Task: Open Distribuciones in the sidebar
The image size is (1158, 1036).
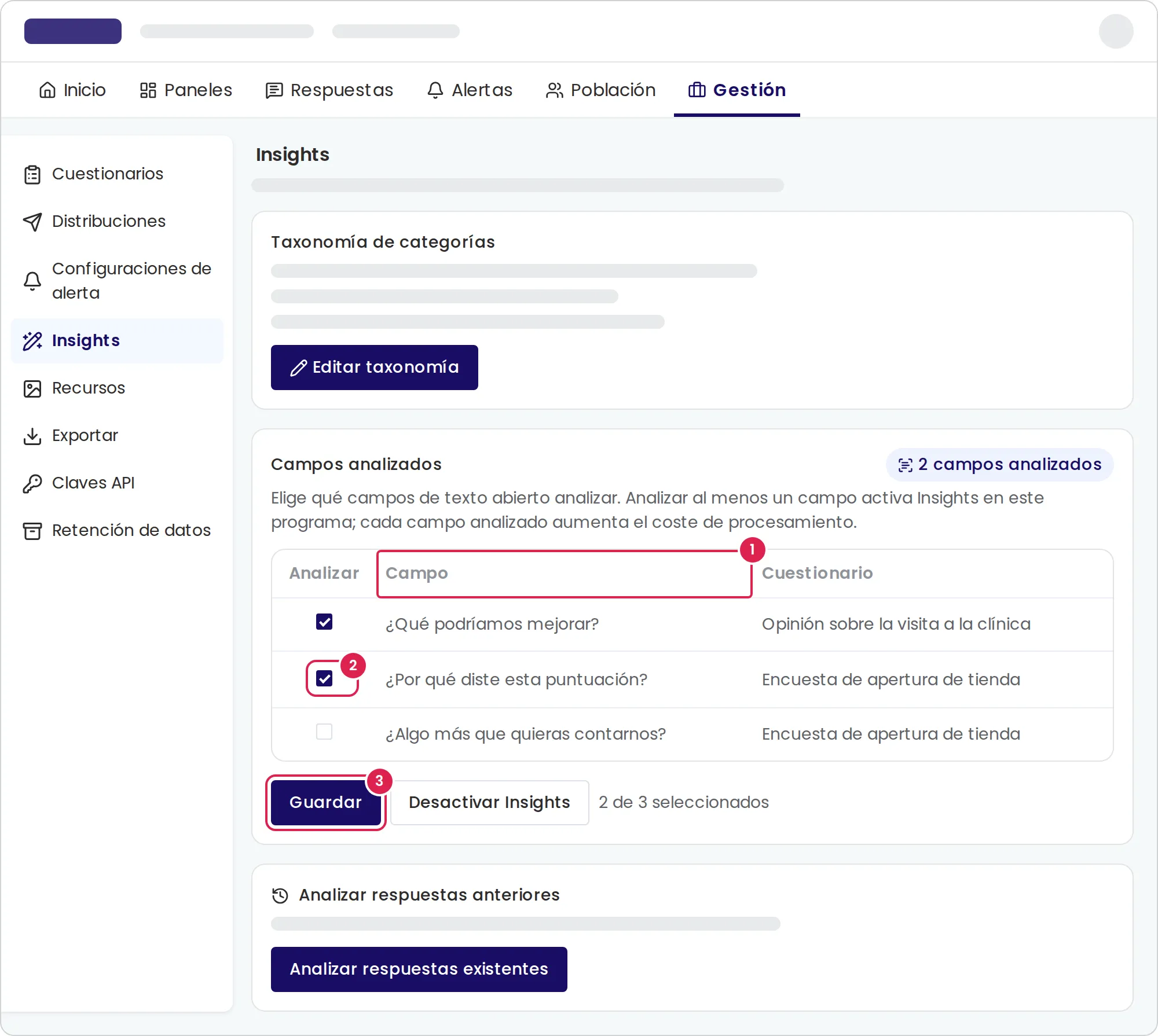Action: [x=117, y=222]
